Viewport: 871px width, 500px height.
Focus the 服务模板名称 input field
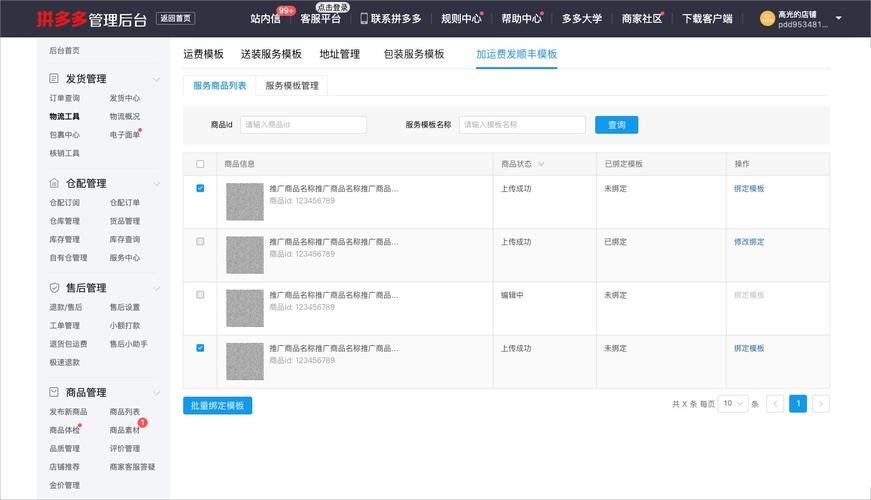click(x=522, y=125)
